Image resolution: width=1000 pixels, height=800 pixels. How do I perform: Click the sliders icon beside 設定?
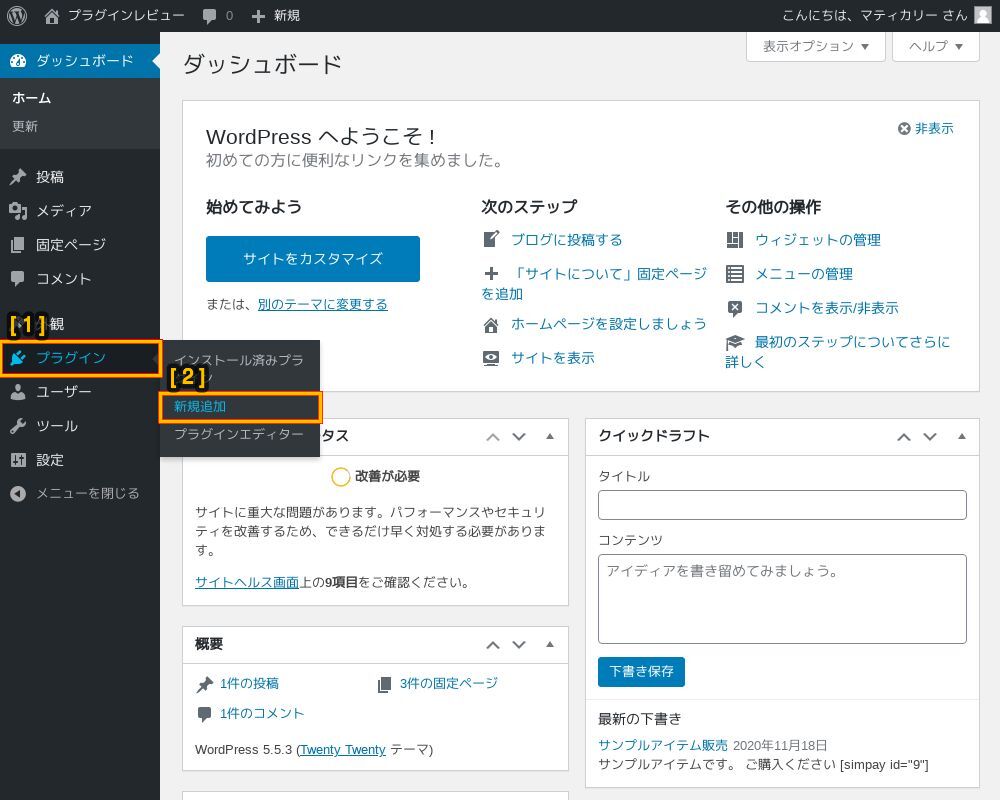pos(18,459)
